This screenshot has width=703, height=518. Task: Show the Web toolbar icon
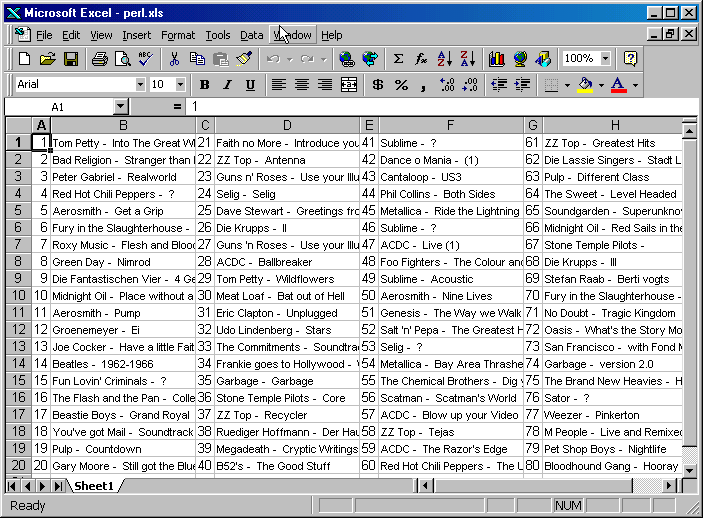point(370,59)
